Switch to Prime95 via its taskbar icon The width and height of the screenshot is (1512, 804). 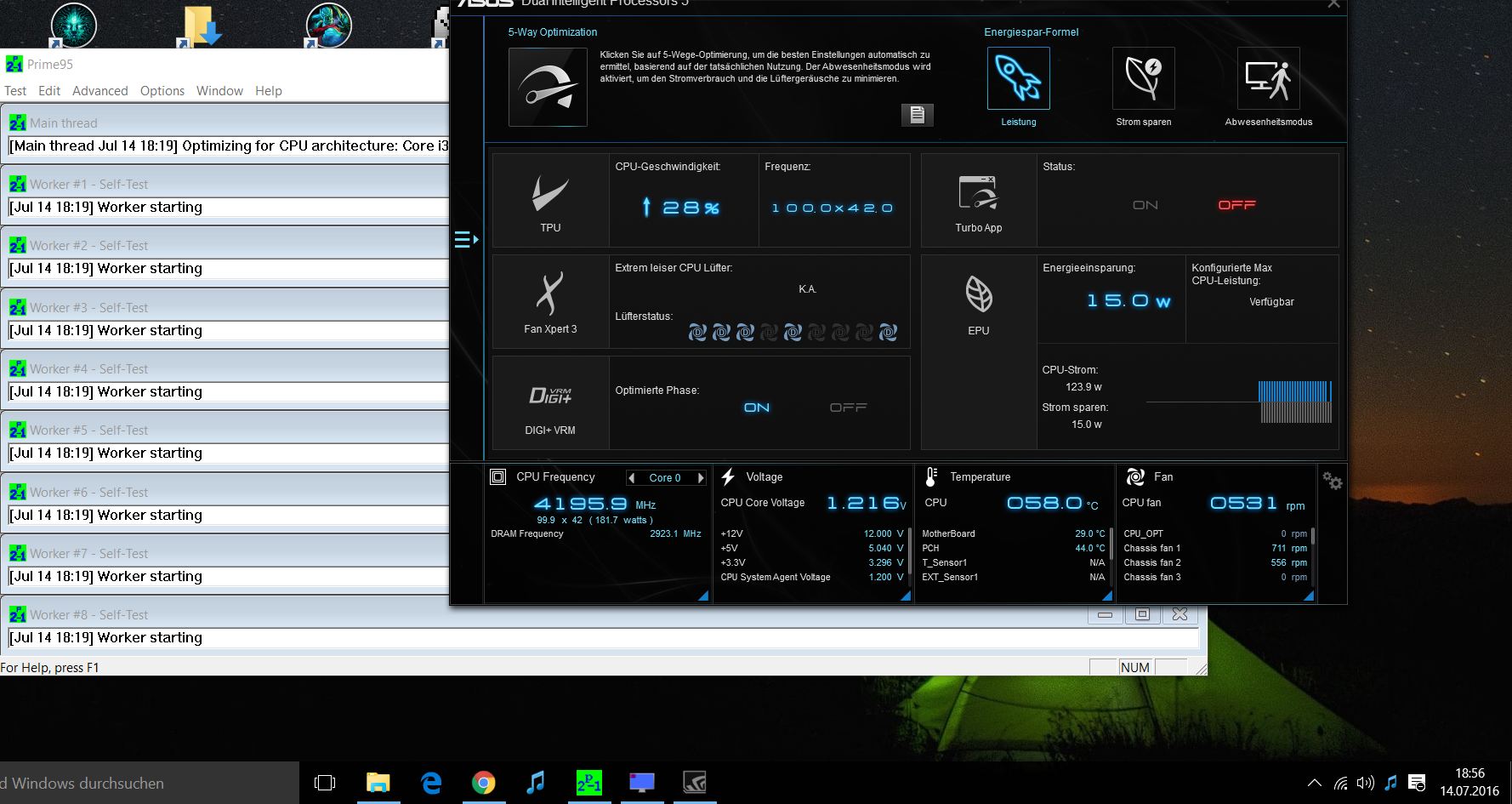point(588,783)
